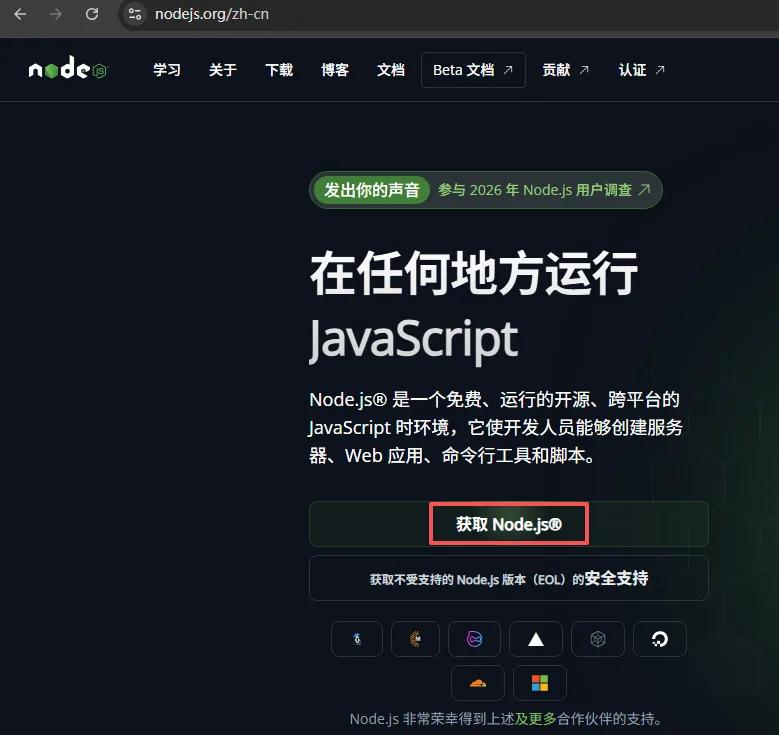Click the browser forward arrow

(56, 14)
